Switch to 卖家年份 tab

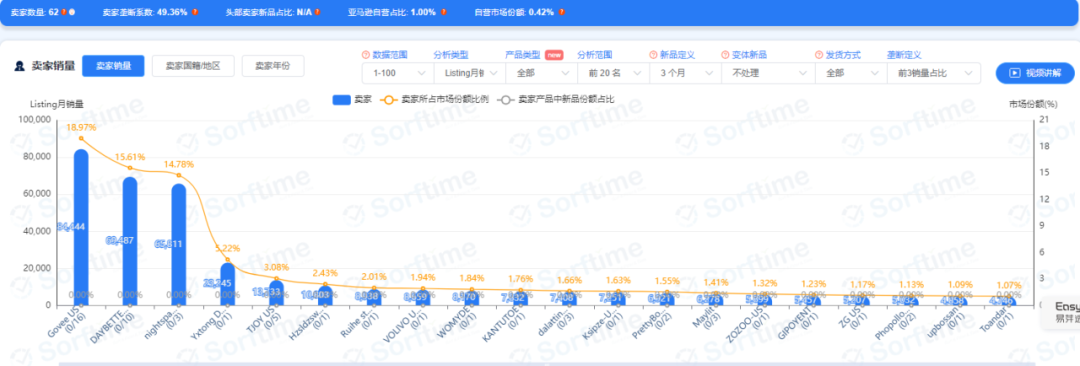[273, 66]
